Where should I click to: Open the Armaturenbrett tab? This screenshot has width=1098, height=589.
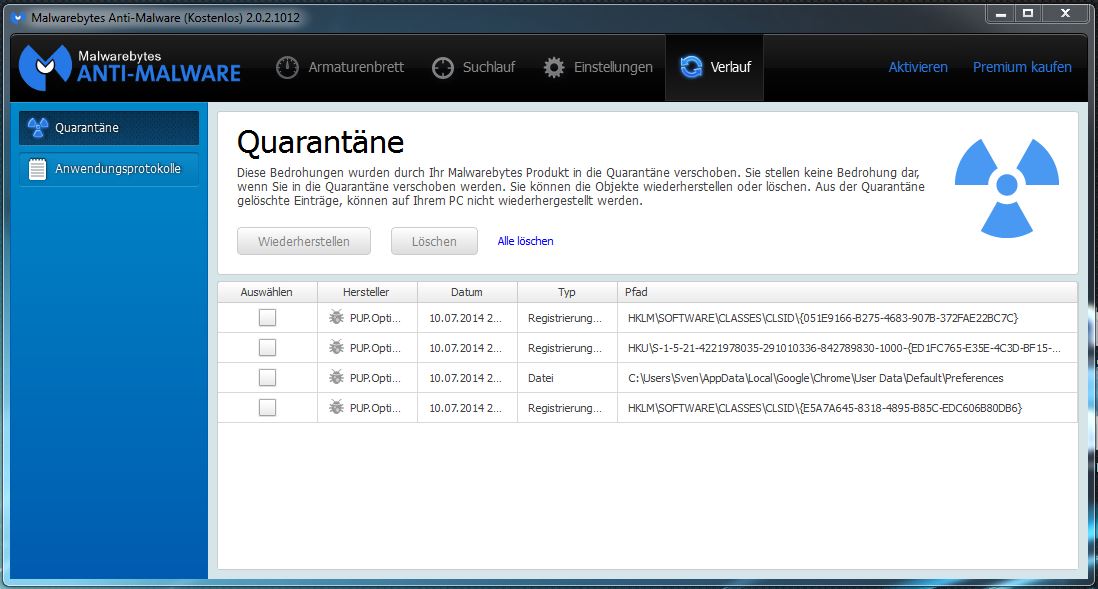(x=340, y=67)
